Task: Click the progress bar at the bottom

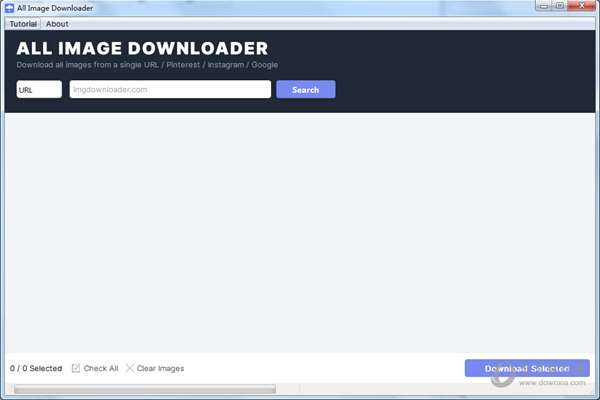Action: 145,389
